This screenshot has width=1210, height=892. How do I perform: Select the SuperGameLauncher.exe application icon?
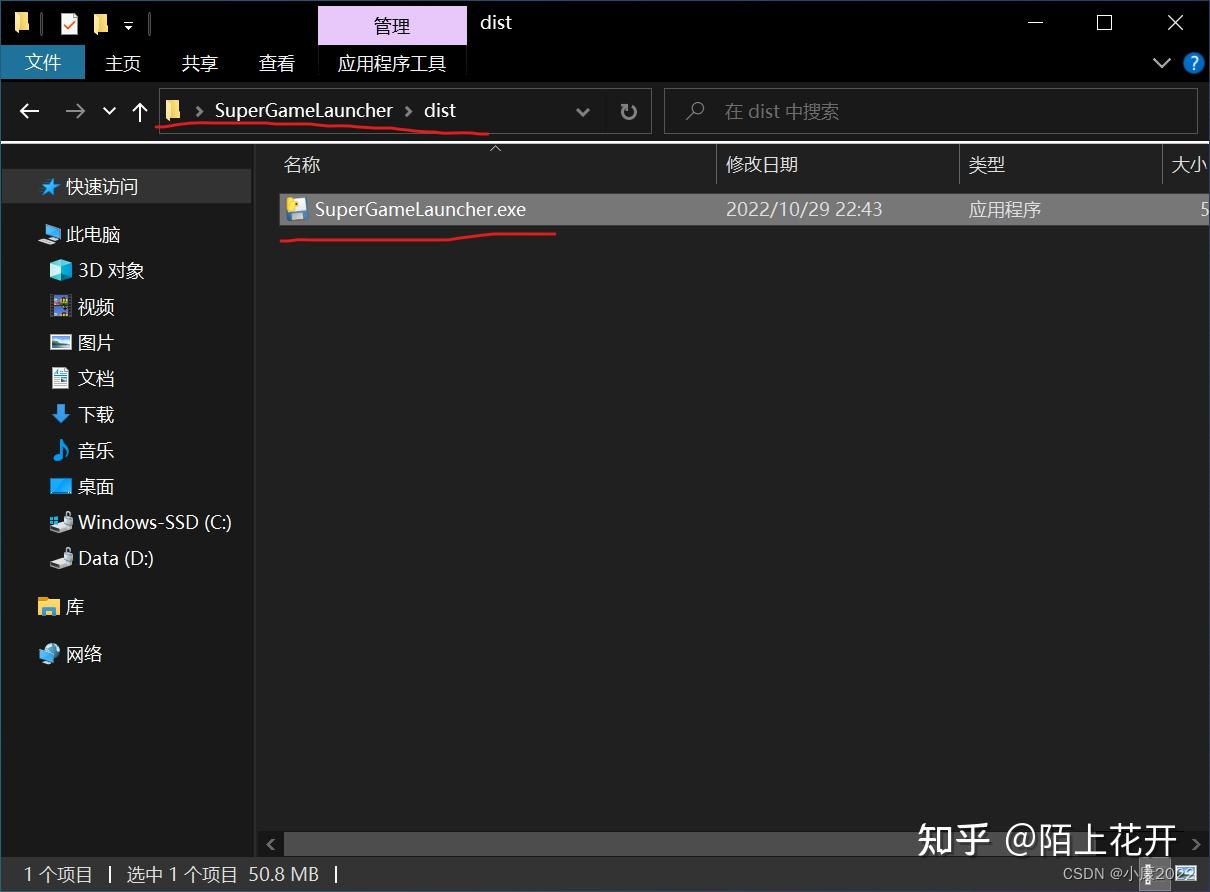pyautogui.click(x=296, y=209)
